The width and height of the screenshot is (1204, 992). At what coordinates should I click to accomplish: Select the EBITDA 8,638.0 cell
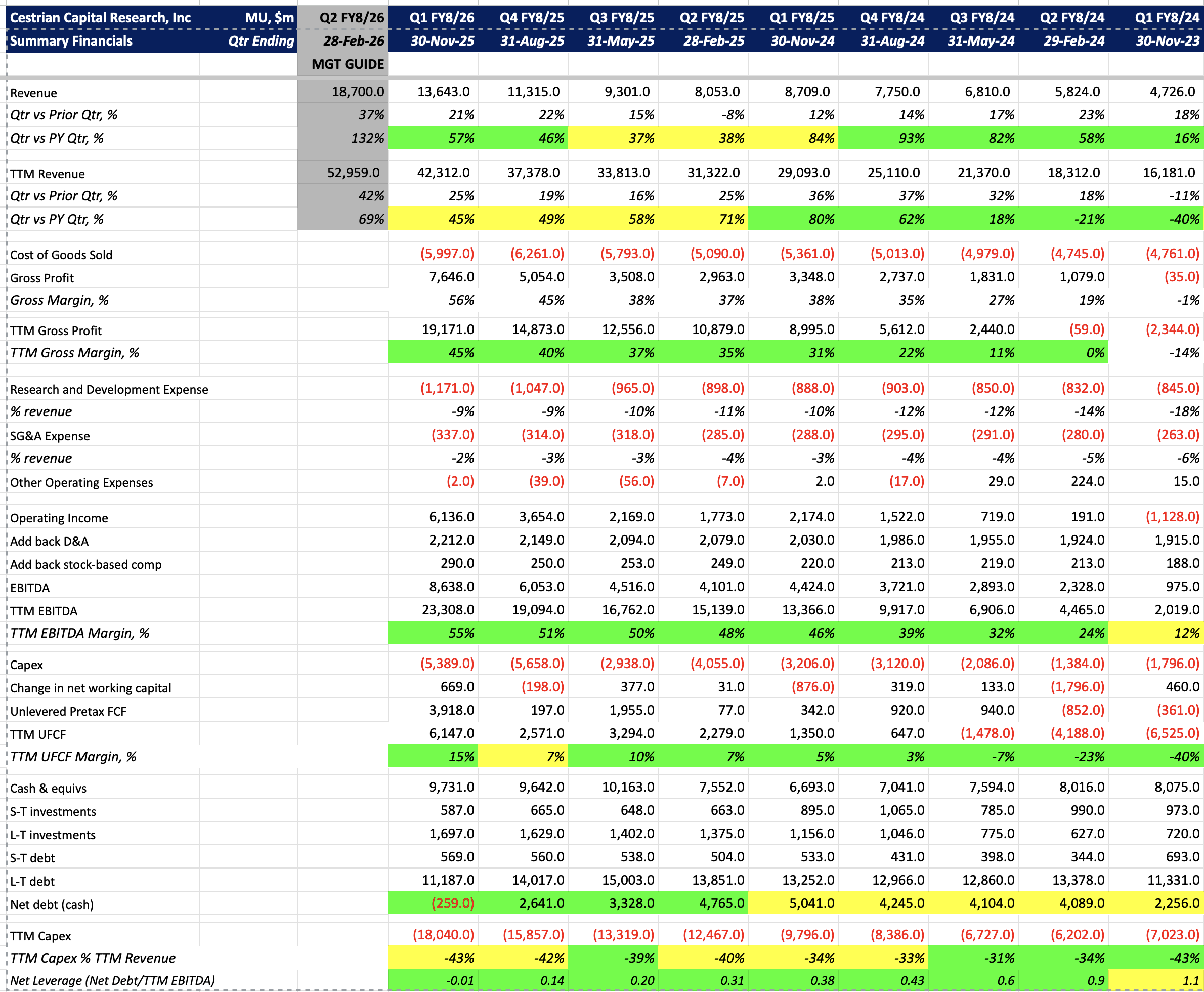[x=451, y=587]
